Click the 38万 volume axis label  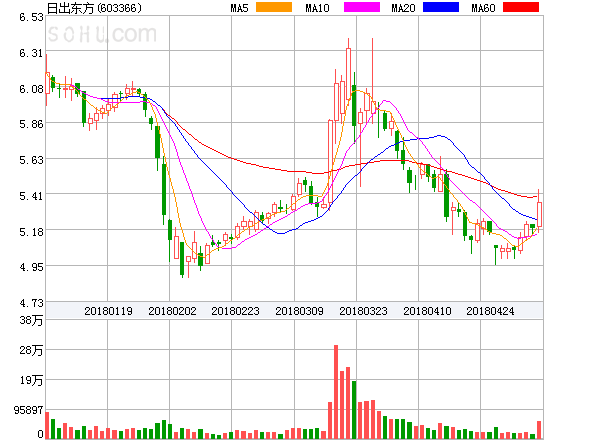pyautogui.click(x=31, y=320)
